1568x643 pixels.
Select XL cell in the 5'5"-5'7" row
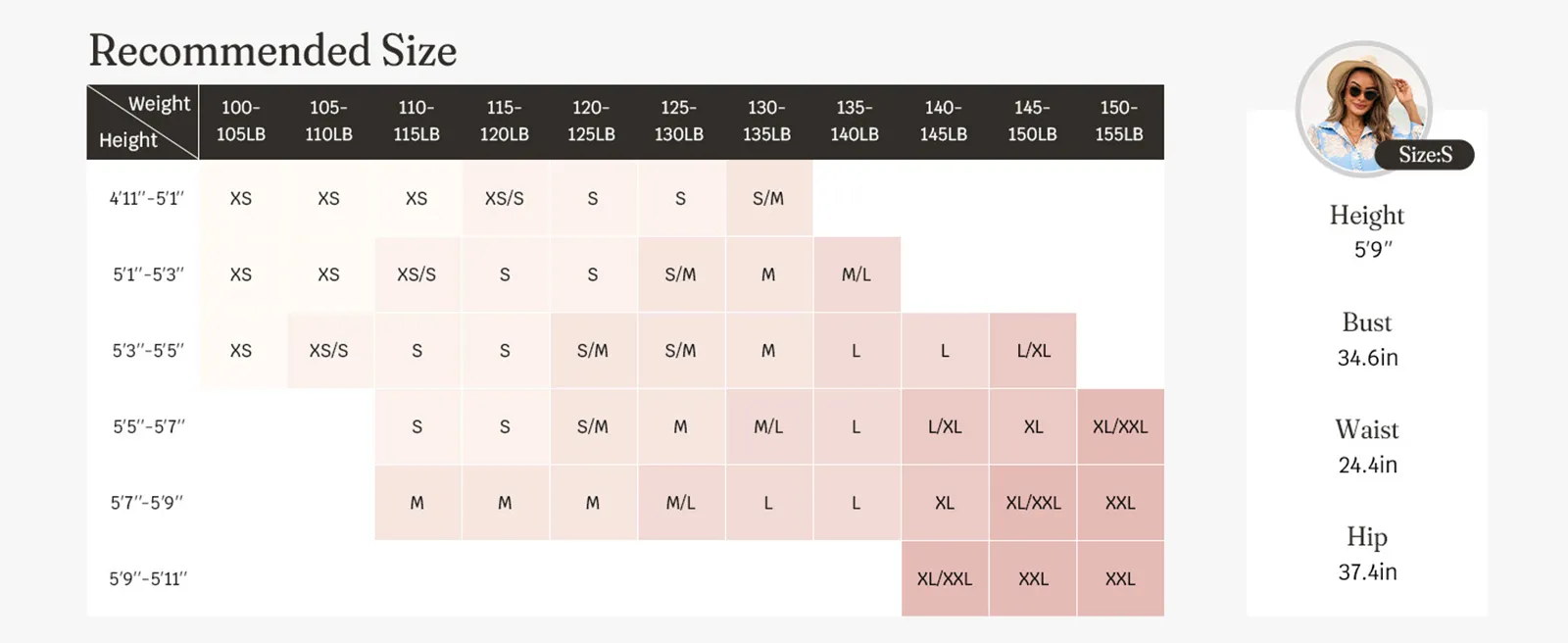[x=1033, y=426]
